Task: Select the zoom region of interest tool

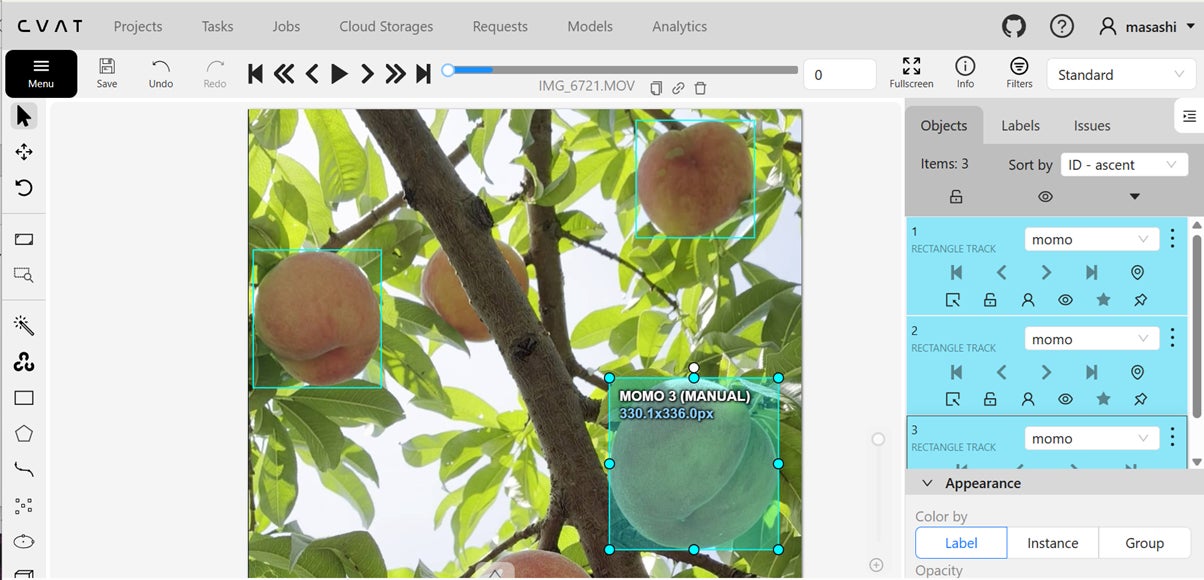Action: [24, 275]
